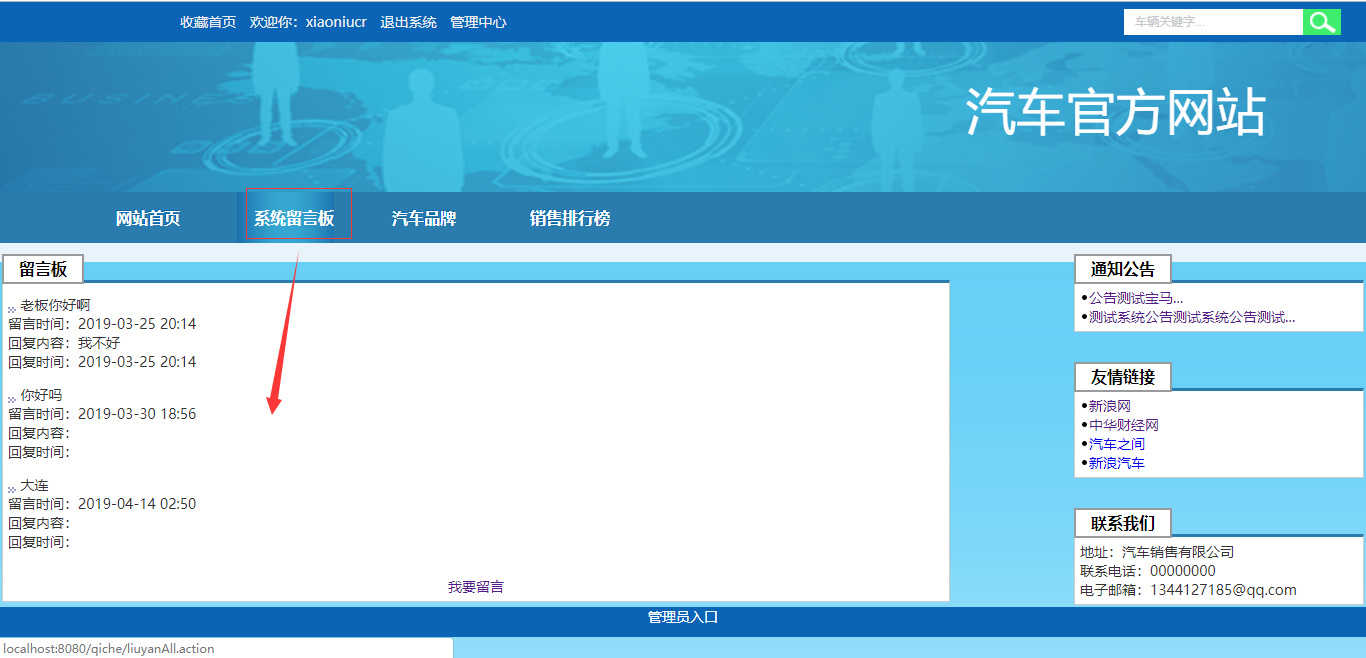This screenshot has width=1366, height=658.
Task: Click the 留言板 section header
Action: pos(43,269)
